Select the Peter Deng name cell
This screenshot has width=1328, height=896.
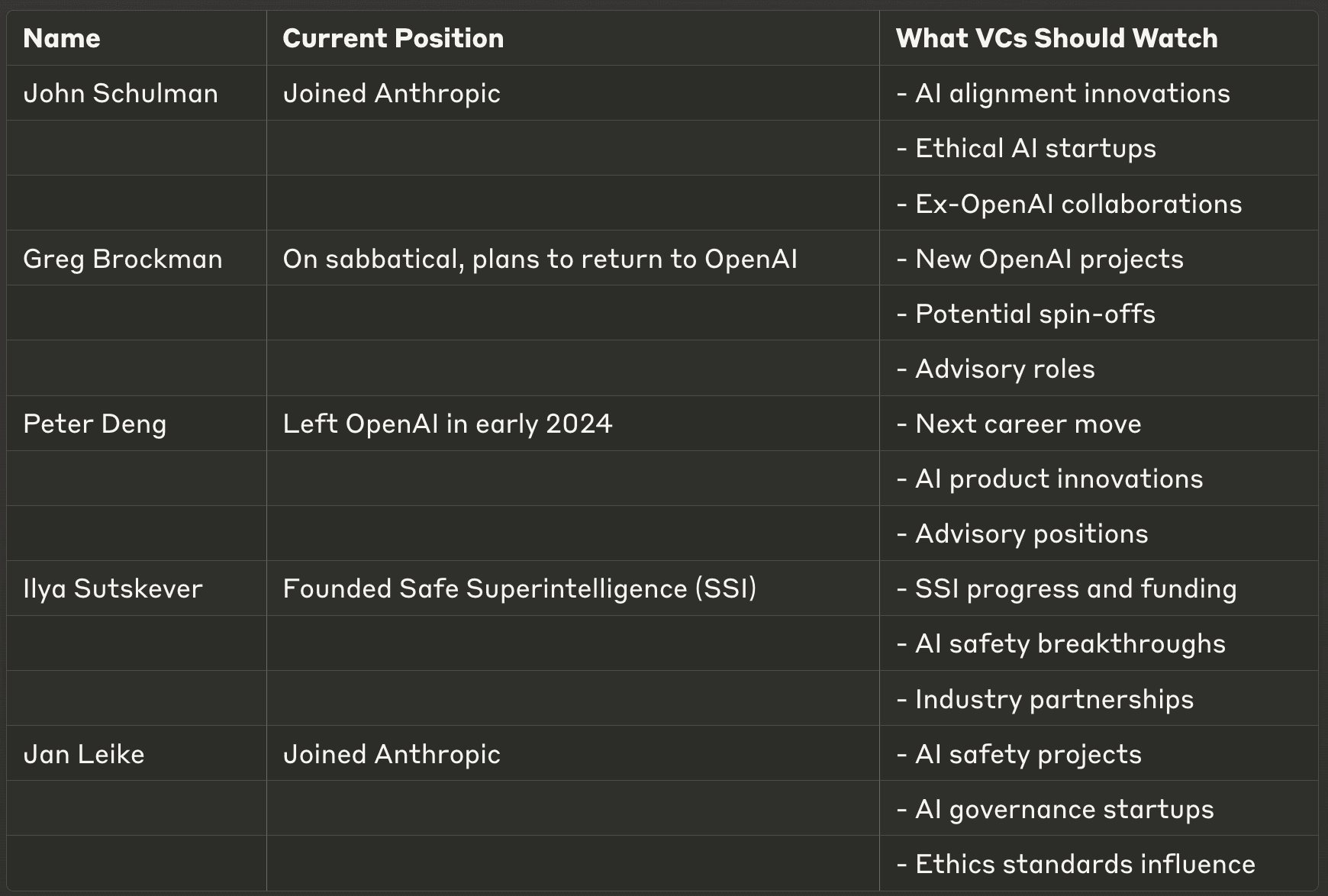pos(137,424)
